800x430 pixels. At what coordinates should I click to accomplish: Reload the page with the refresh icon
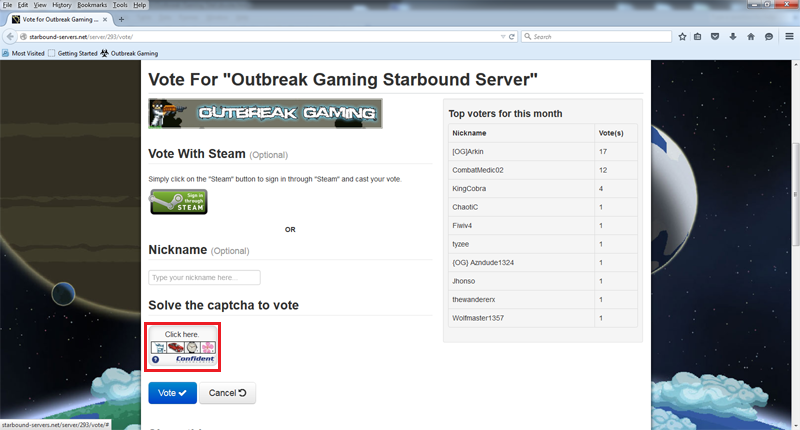[512, 37]
